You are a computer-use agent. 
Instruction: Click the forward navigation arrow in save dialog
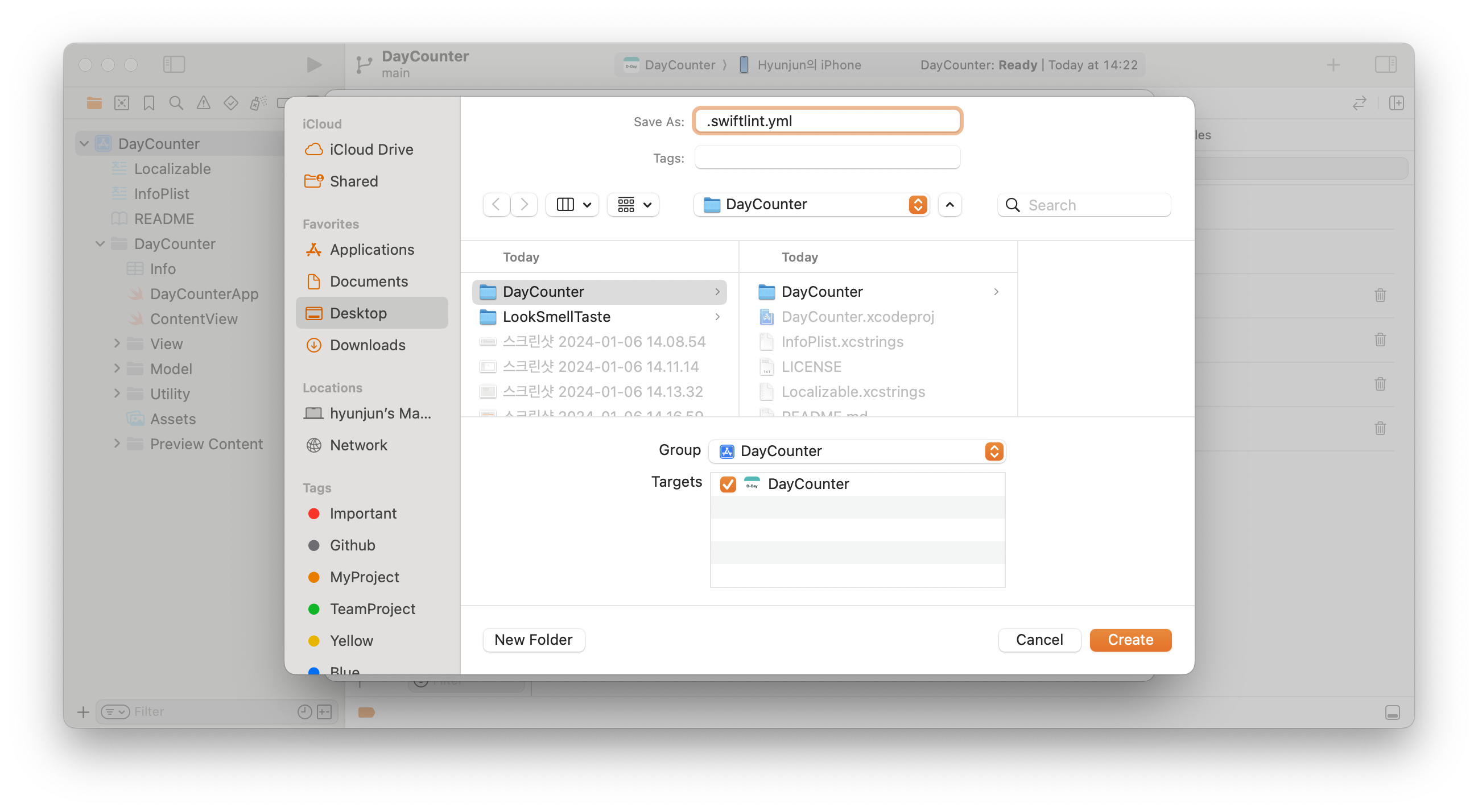[x=524, y=205]
